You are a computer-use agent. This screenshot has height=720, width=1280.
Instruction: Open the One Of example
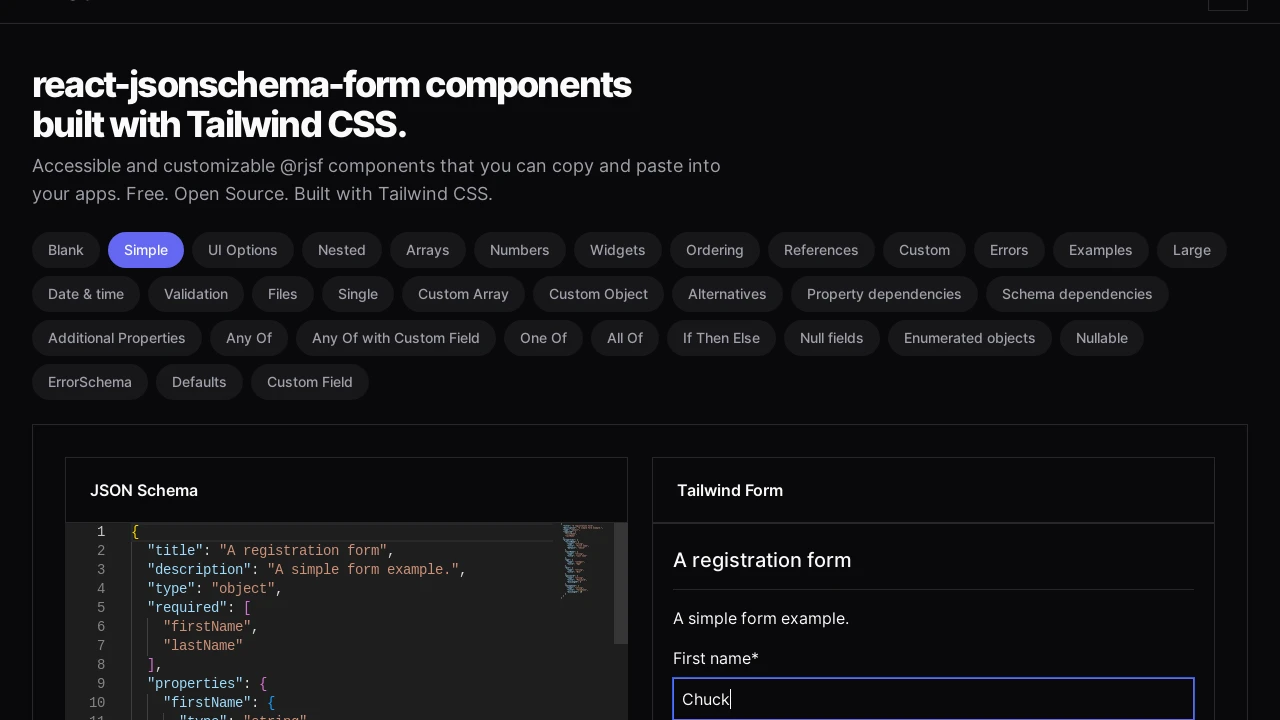544,338
